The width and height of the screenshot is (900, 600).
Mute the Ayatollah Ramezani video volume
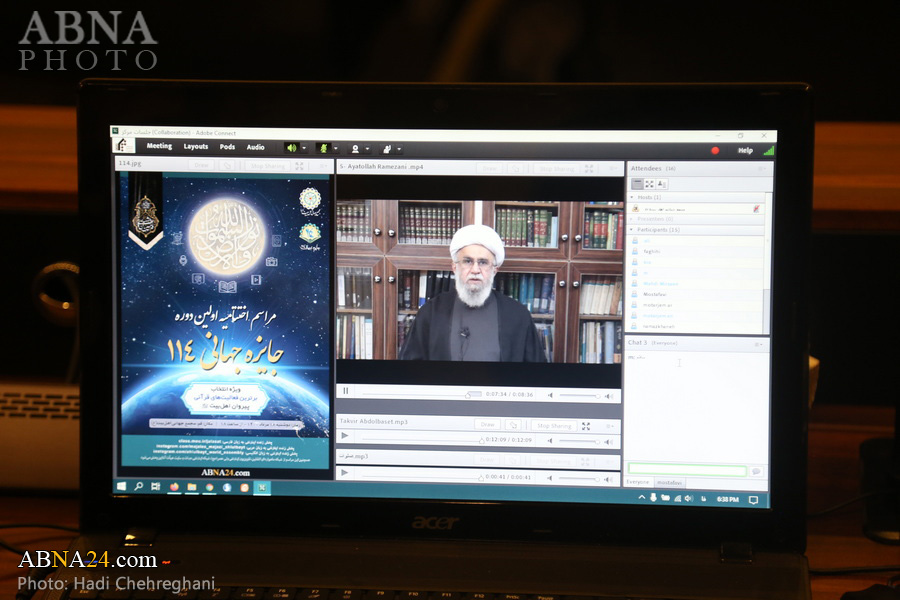click(549, 395)
